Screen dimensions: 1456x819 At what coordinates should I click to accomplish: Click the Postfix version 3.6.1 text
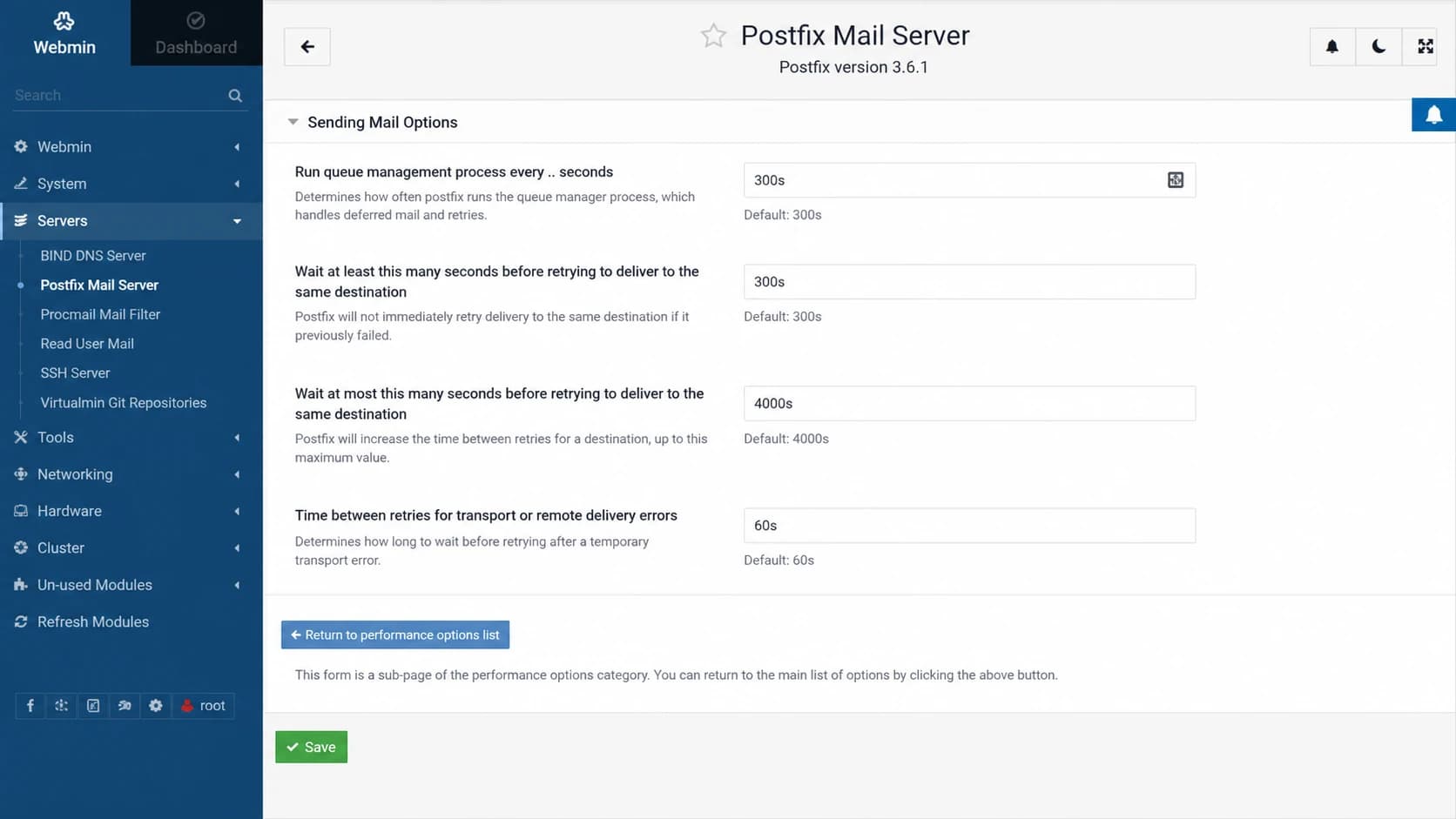coord(853,67)
